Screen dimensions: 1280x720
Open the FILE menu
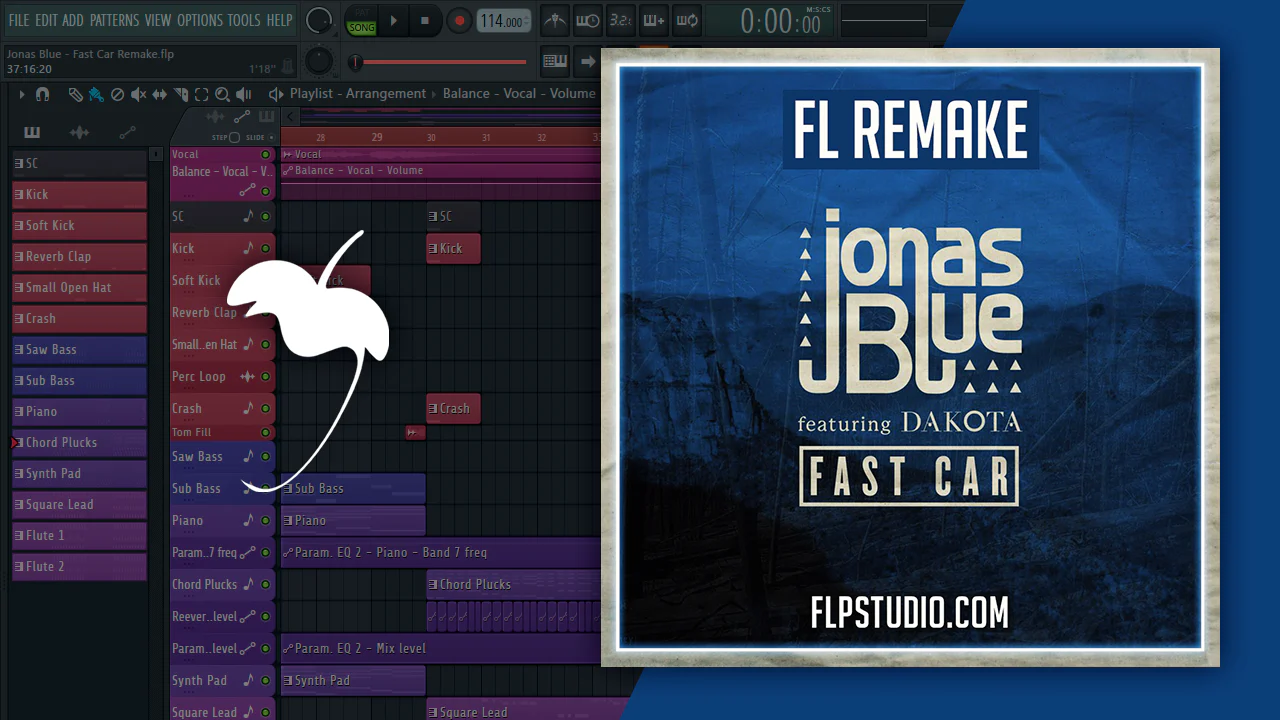tap(19, 20)
